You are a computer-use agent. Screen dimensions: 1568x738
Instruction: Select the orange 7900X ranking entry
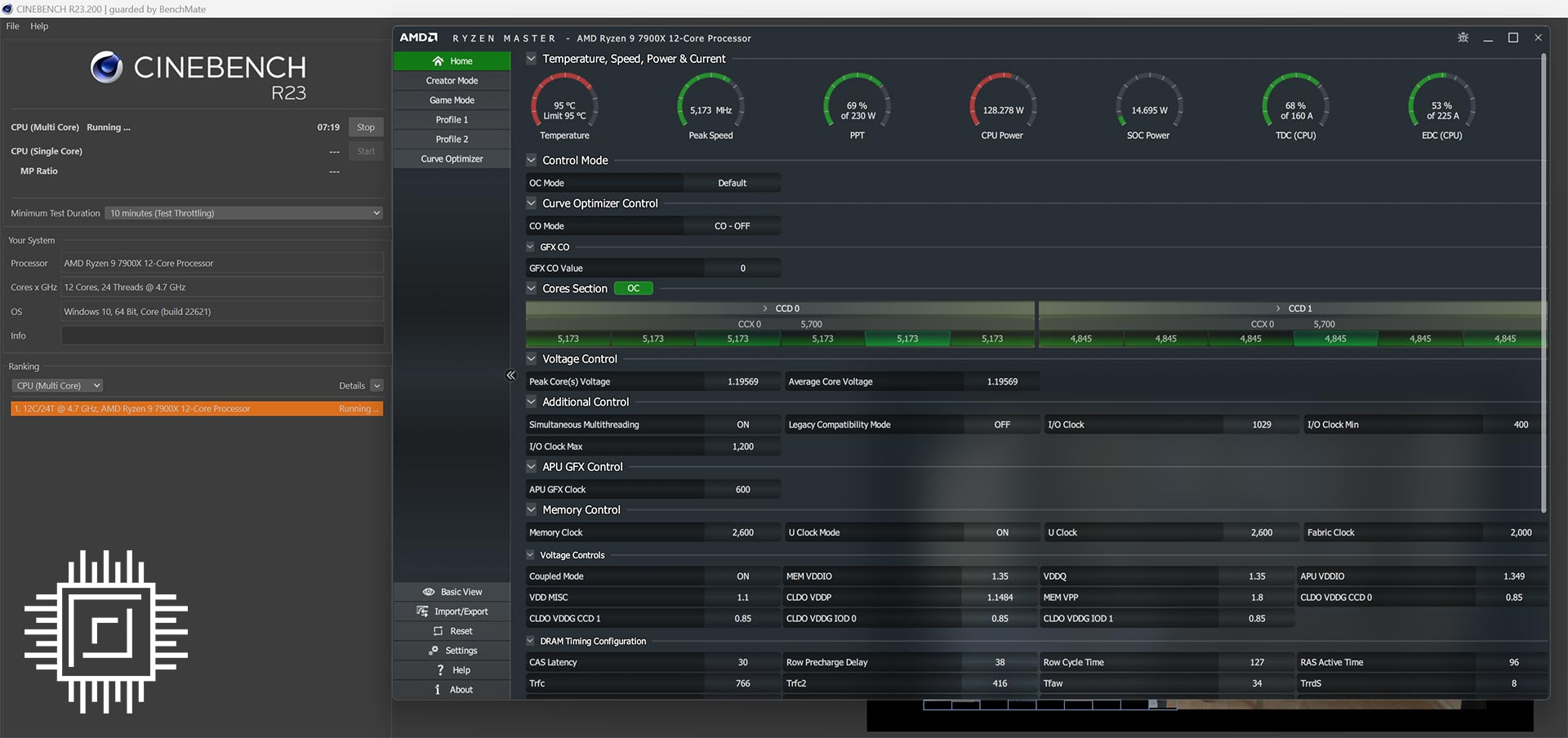(197, 409)
